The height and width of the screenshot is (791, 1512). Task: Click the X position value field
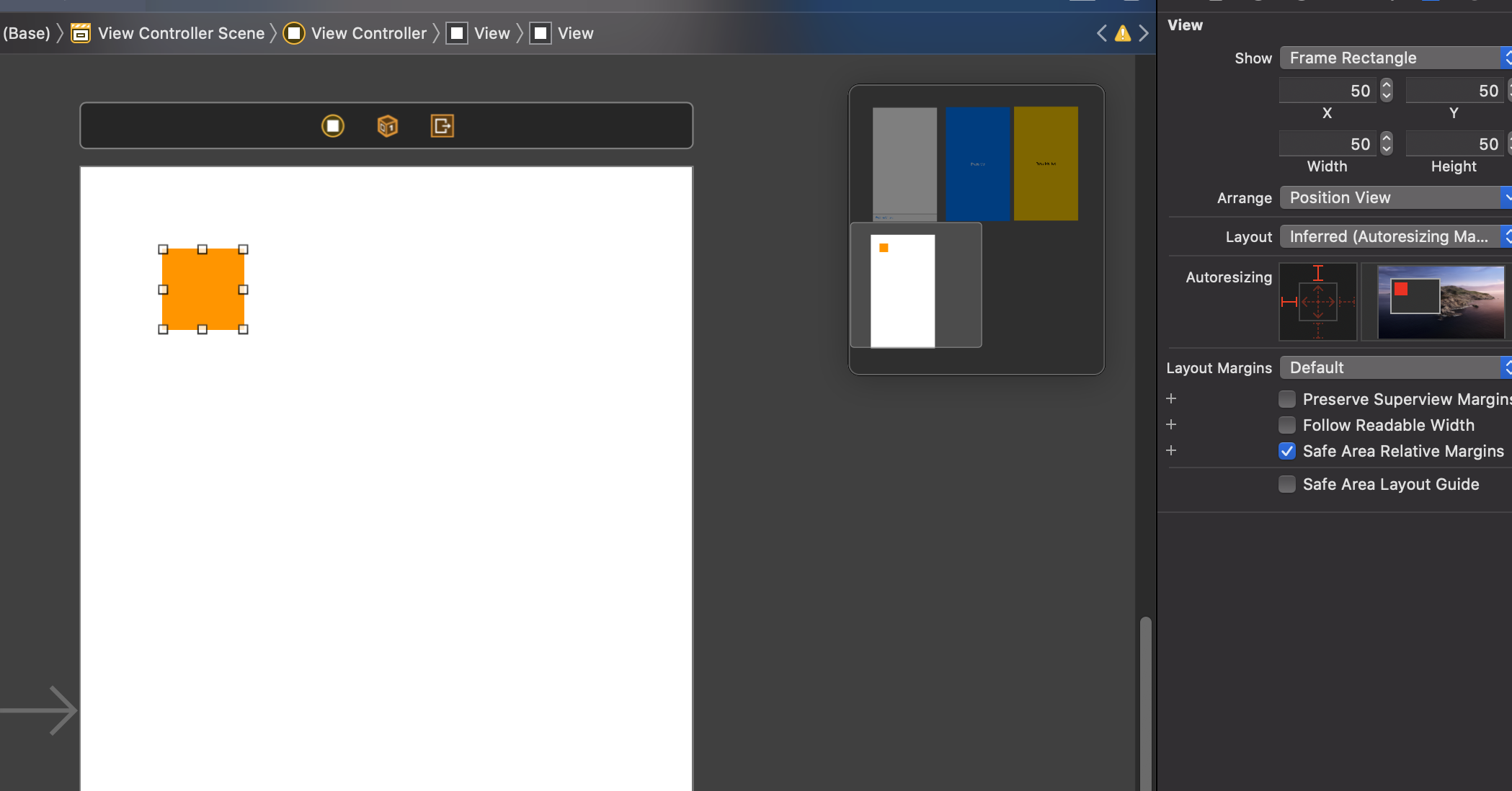coord(1328,91)
